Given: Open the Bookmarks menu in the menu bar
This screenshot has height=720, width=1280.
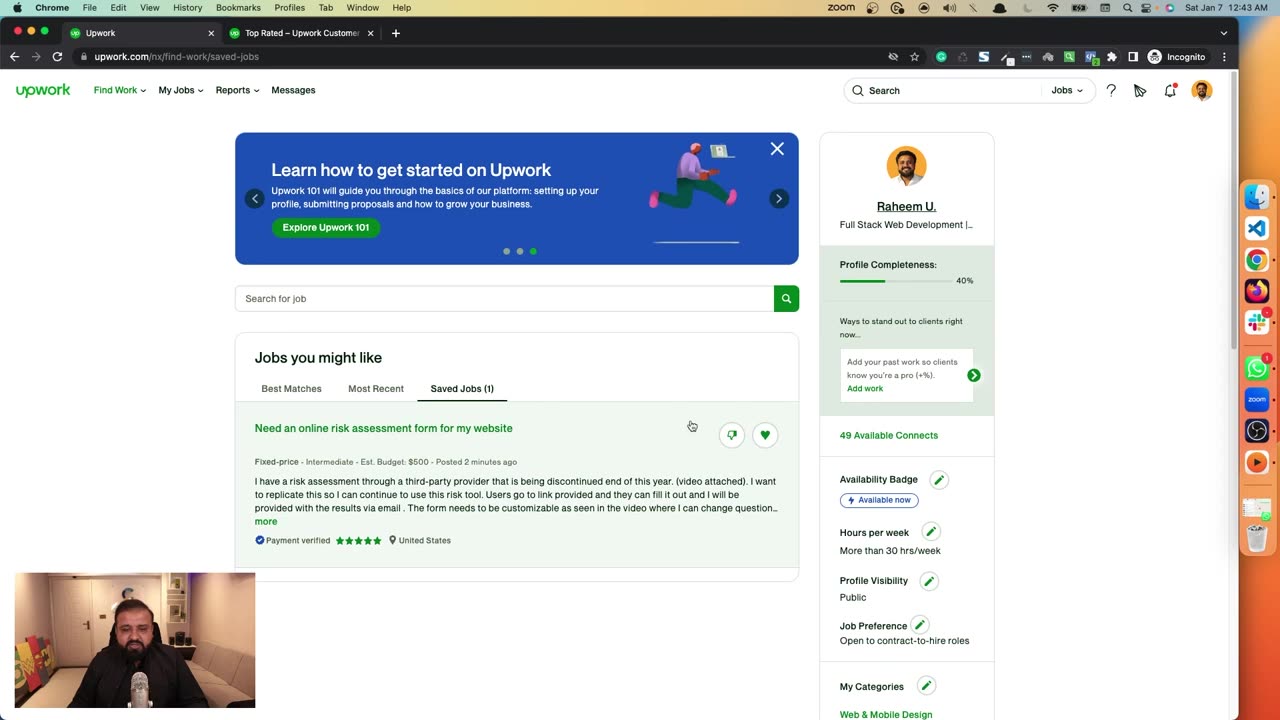Looking at the screenshot, I should 238,8.
